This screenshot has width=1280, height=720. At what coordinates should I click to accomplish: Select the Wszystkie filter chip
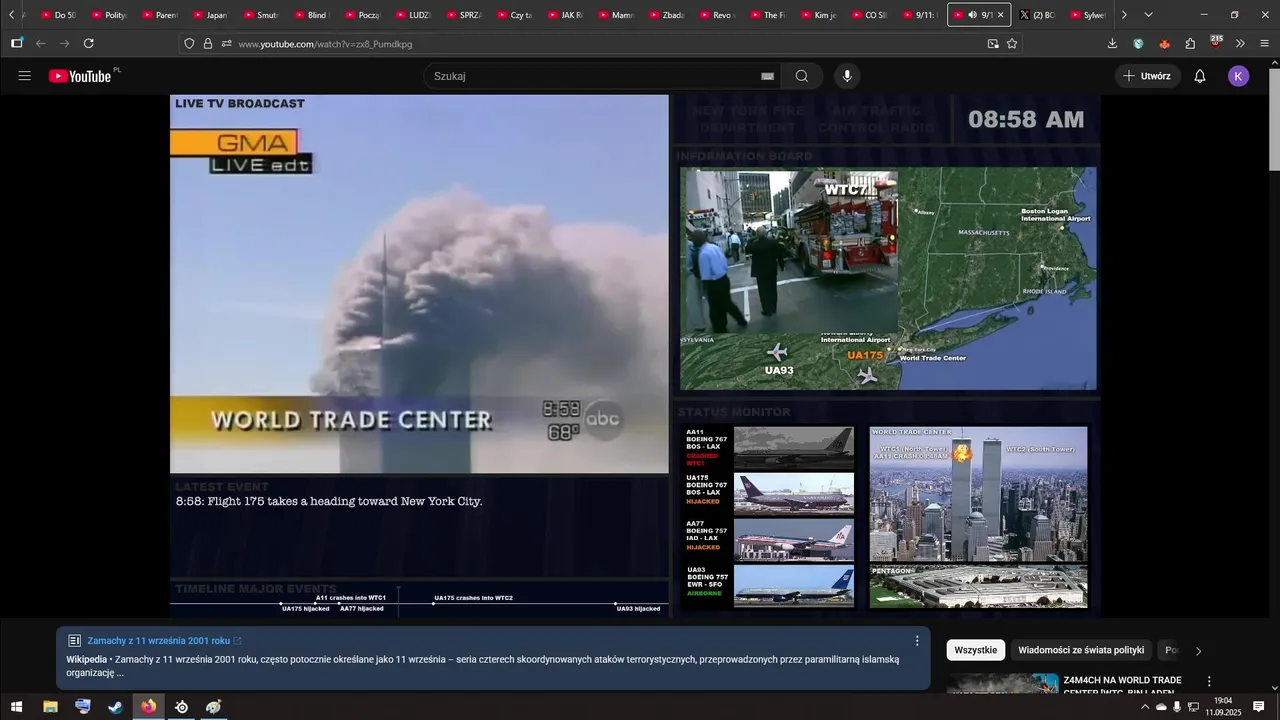coord(976,650)
